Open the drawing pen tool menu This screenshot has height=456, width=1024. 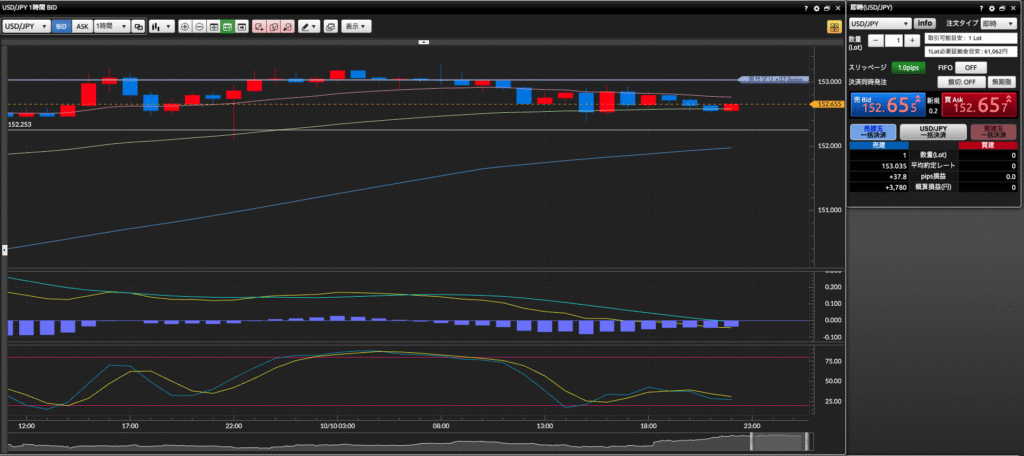[x=309, y=26]
